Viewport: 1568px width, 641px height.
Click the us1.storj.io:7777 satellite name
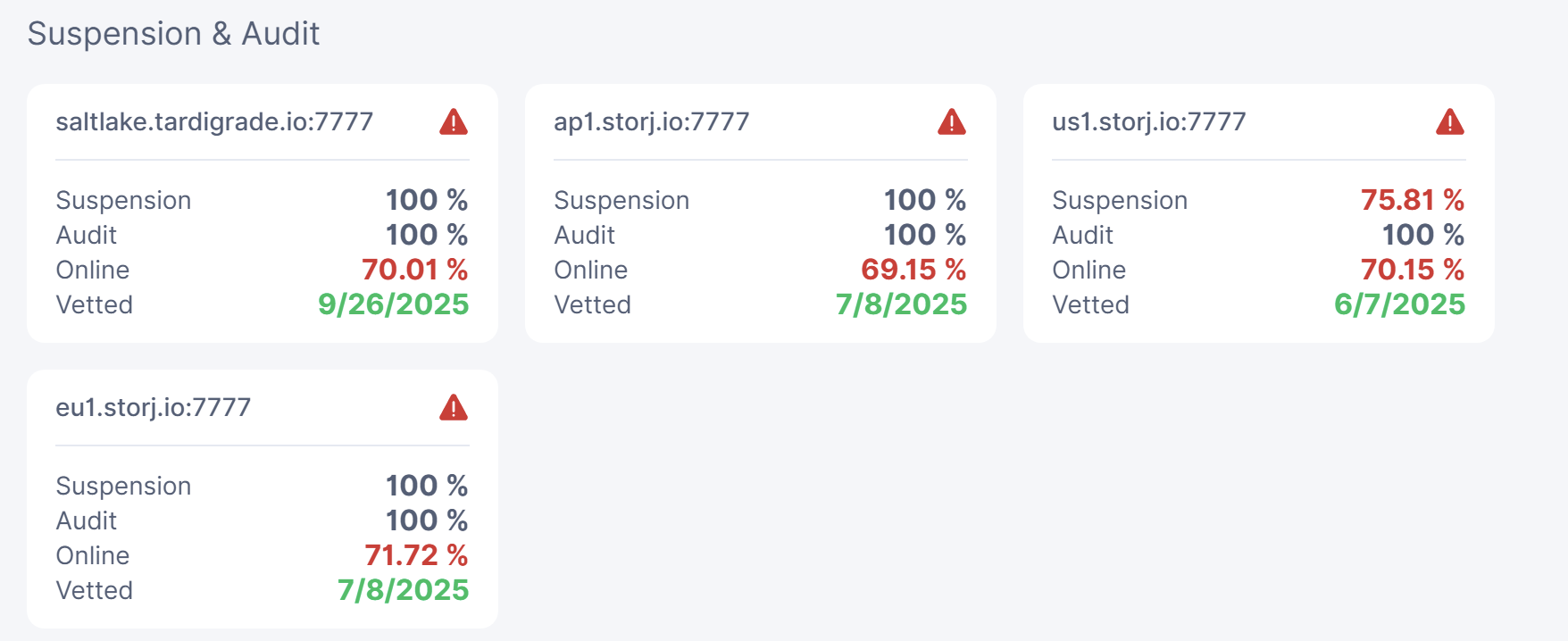pyautogui.click(x=1148, y=121)
